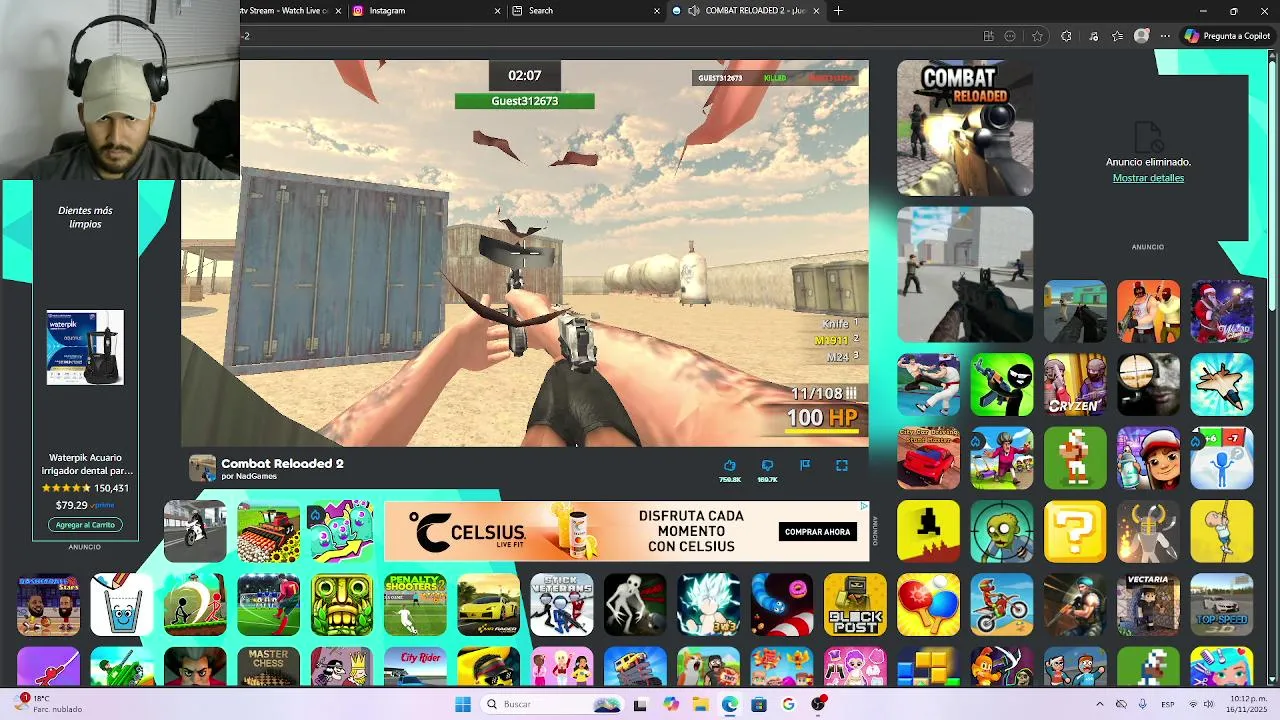Open the Subway Surfers game icon
Screen dimensions: 1280x720
pyautogui.click(x=1148, y=458)
